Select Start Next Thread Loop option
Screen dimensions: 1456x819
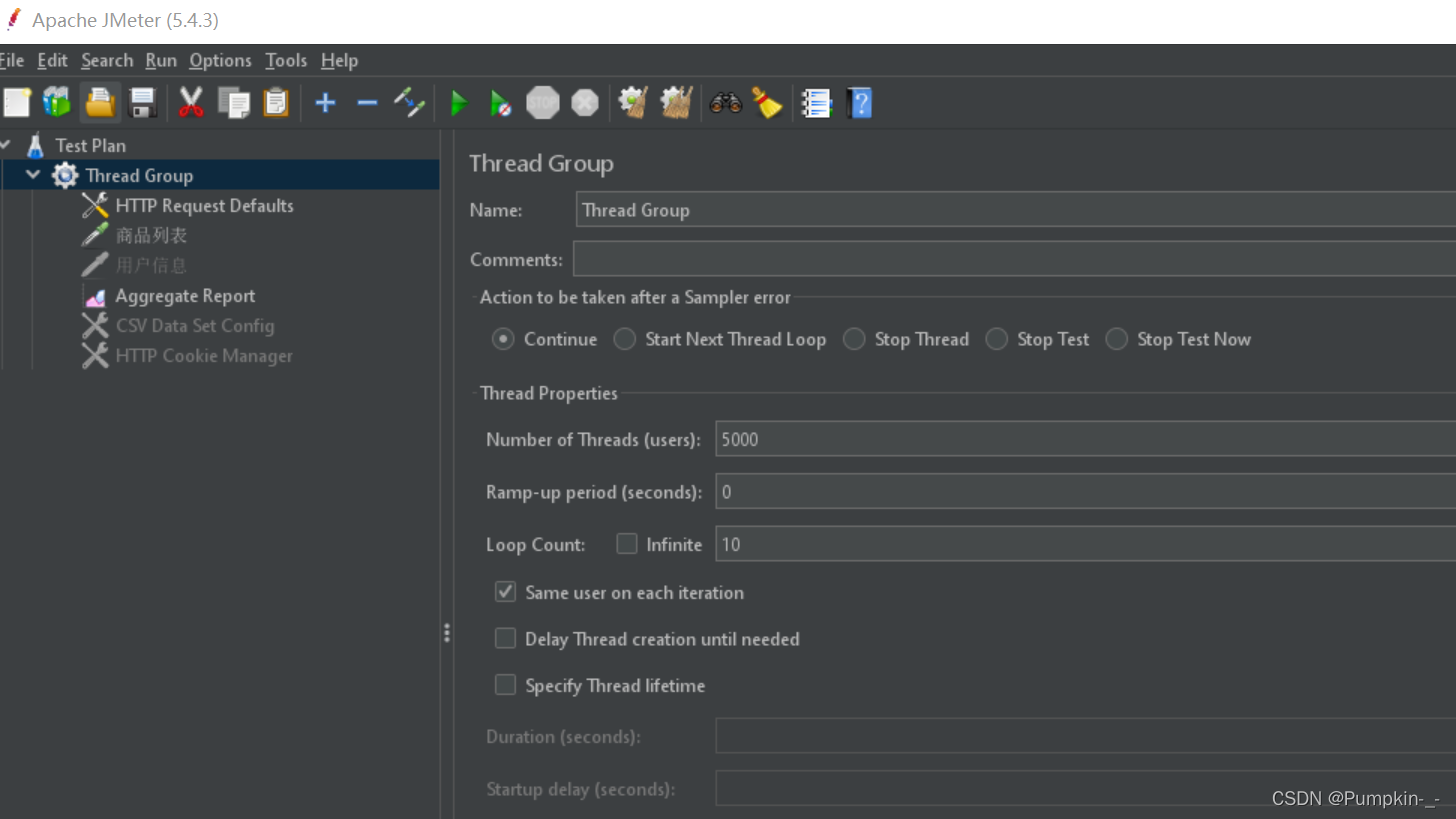pos(625,339)
